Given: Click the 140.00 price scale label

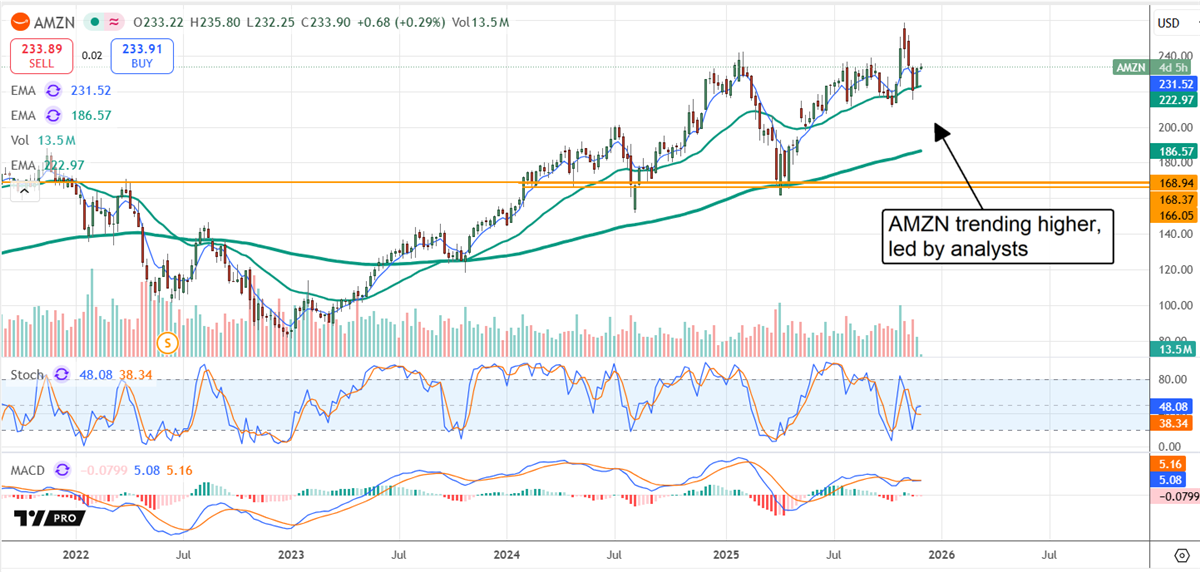Looking at the screenshot, I should 1174,234.
